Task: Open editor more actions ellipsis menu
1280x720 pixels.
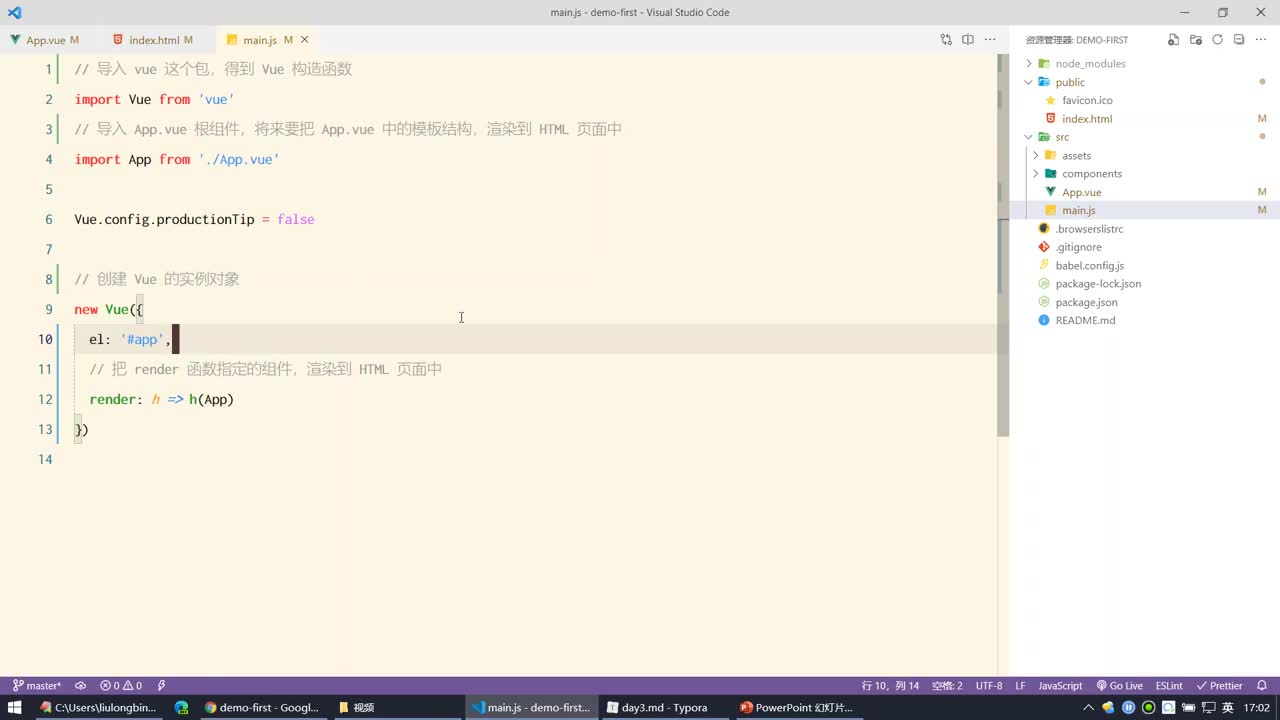Action: (x=990, y=40)
